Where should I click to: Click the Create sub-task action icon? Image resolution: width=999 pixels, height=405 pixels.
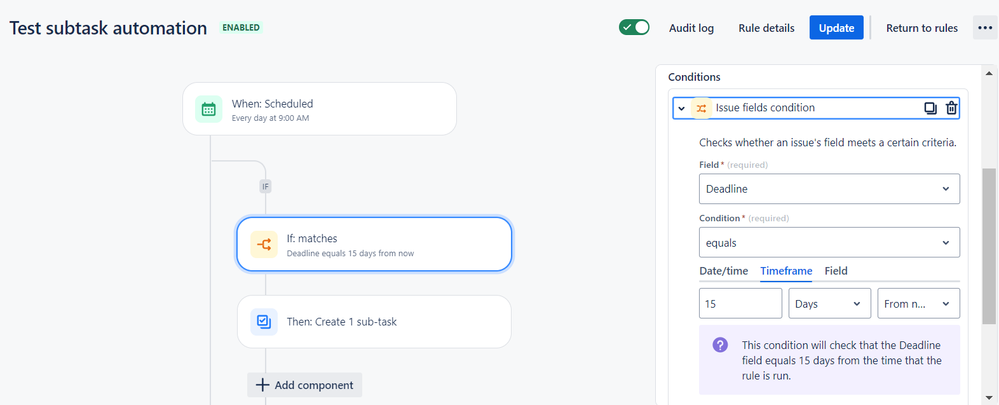[264, 322]
